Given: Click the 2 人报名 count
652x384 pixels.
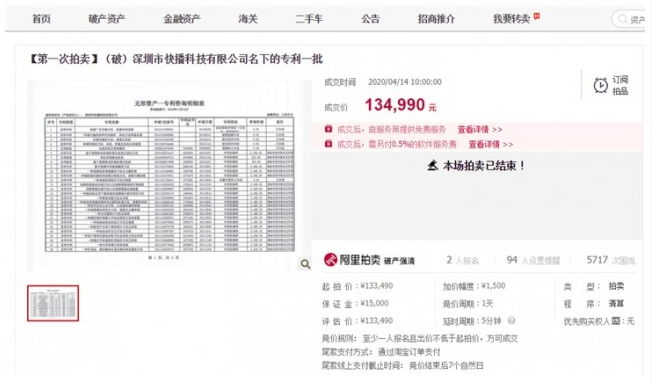Looking at the screenshot, I should (462, 260).
